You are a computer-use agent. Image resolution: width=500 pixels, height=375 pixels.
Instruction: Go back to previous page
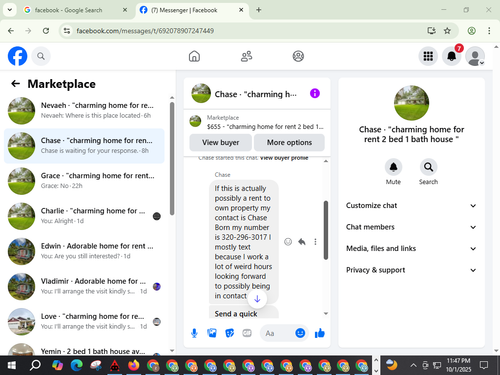point(11,31)
